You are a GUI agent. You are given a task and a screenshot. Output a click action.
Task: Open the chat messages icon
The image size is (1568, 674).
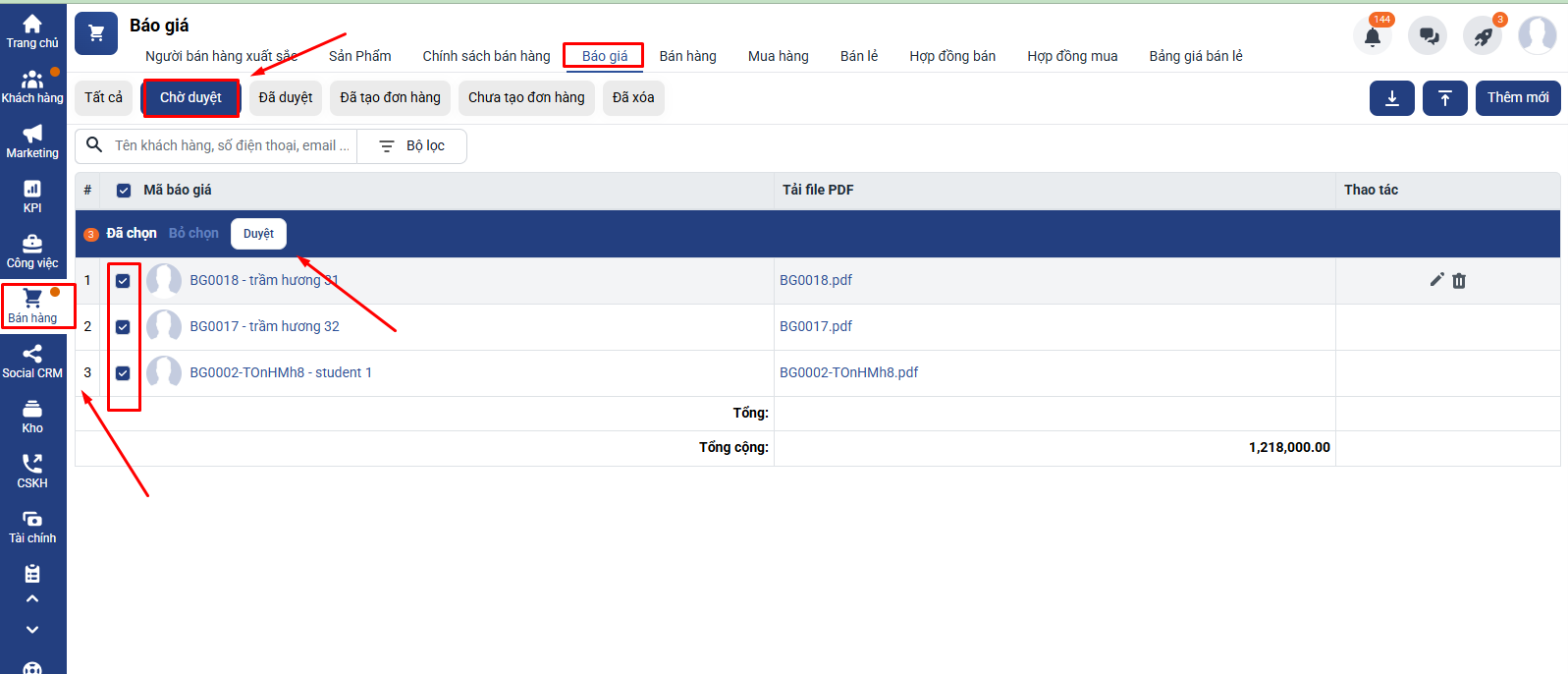[x=1428, y=36]
